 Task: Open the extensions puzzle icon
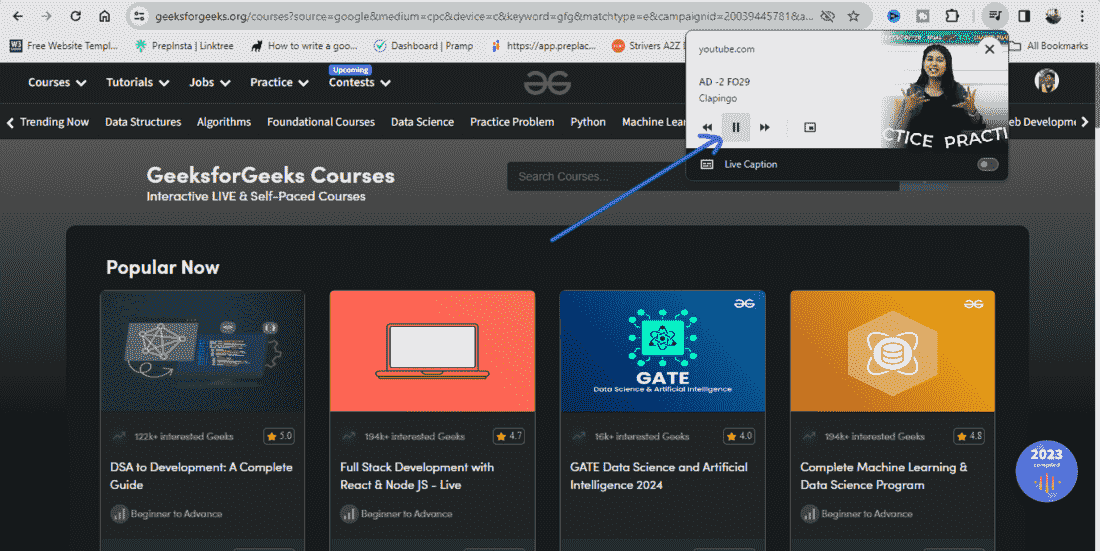951,16
